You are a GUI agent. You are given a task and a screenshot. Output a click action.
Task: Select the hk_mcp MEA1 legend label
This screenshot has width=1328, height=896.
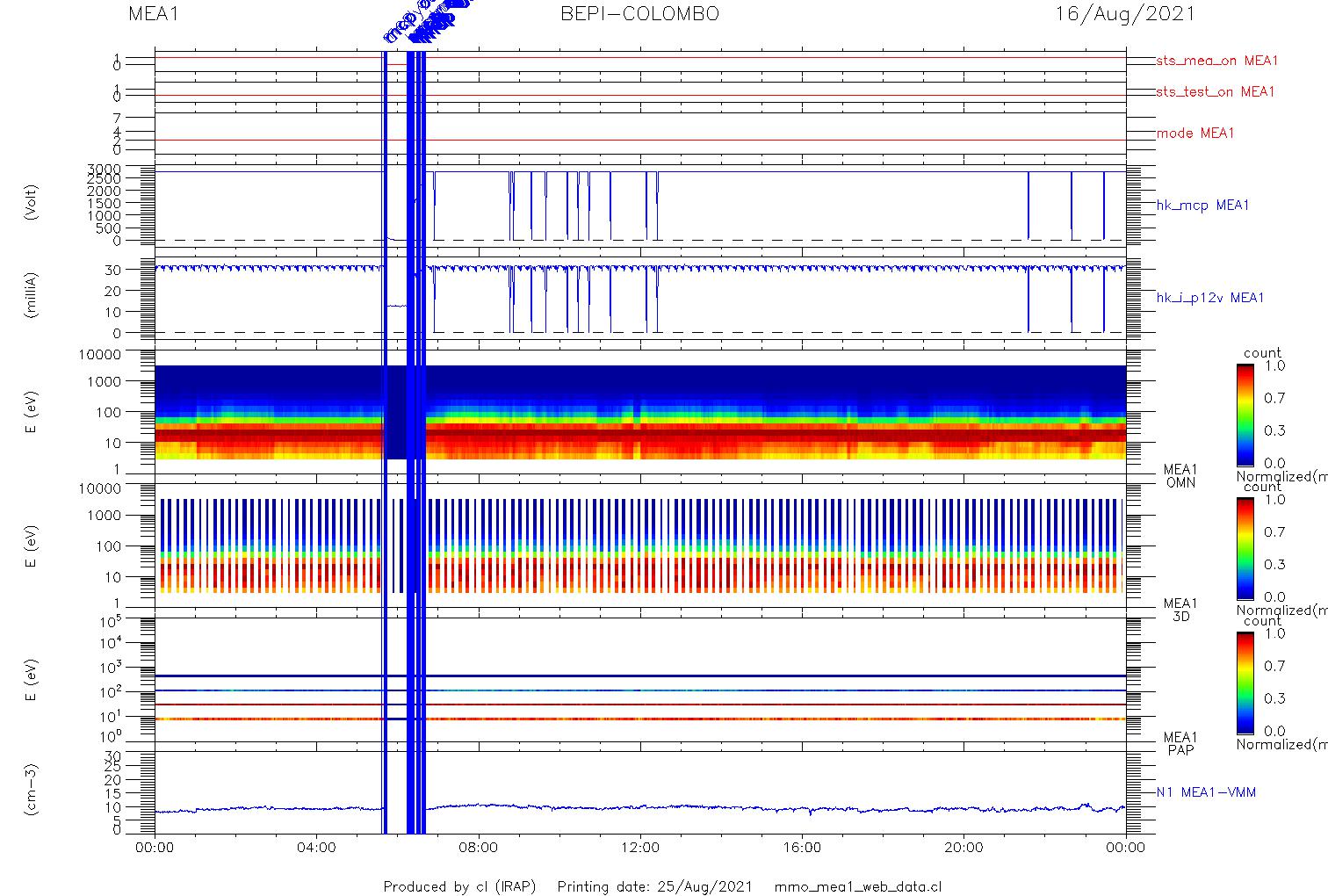pos(1202,206)
